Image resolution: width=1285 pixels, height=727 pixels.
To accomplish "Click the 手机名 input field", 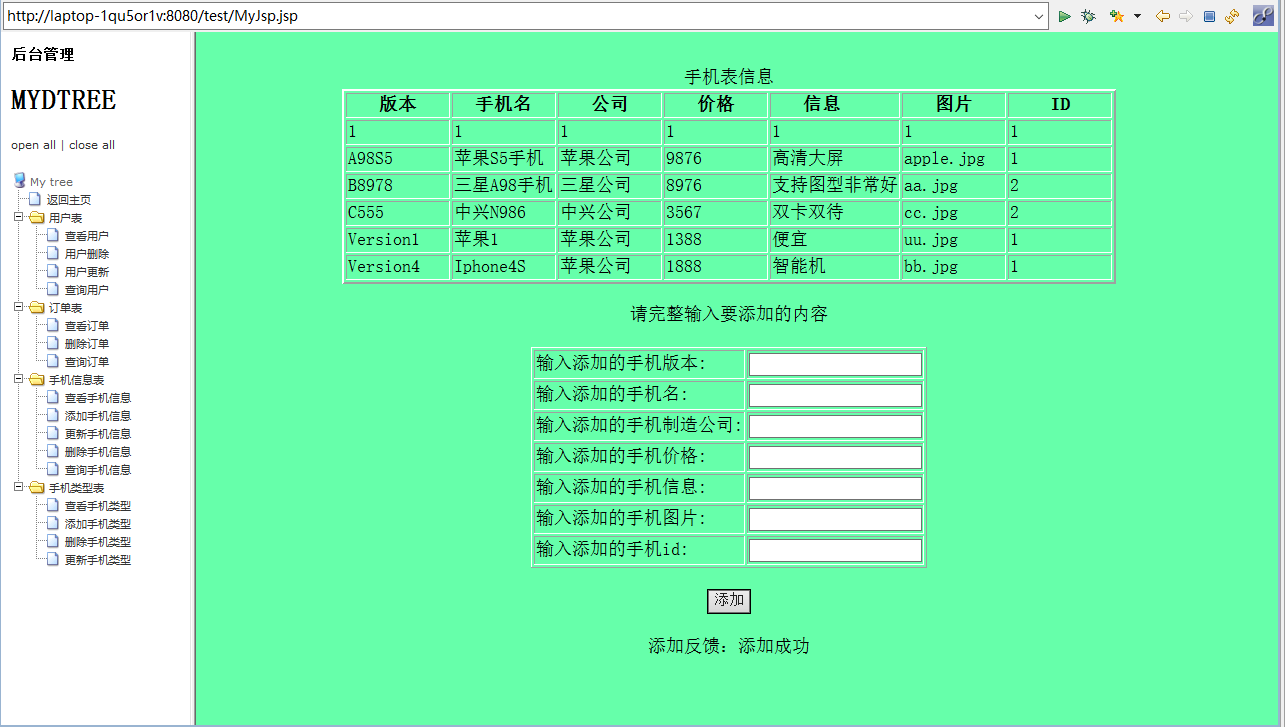I will 835,395.
